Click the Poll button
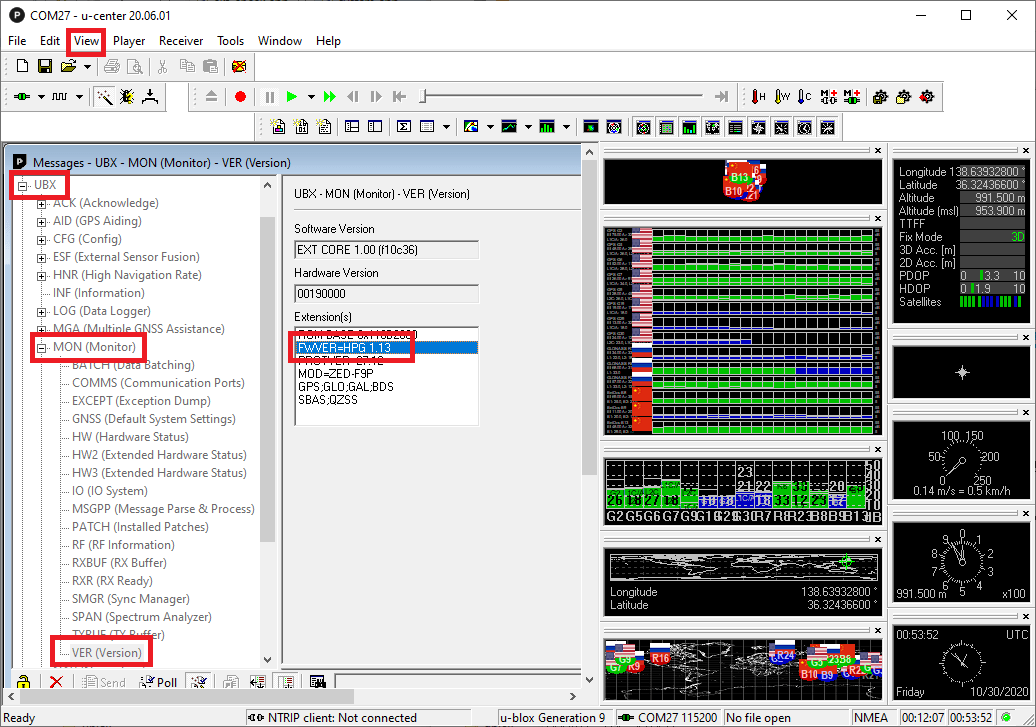Image resolution: width=1036 pixels, height=727 pixels. 158,682
